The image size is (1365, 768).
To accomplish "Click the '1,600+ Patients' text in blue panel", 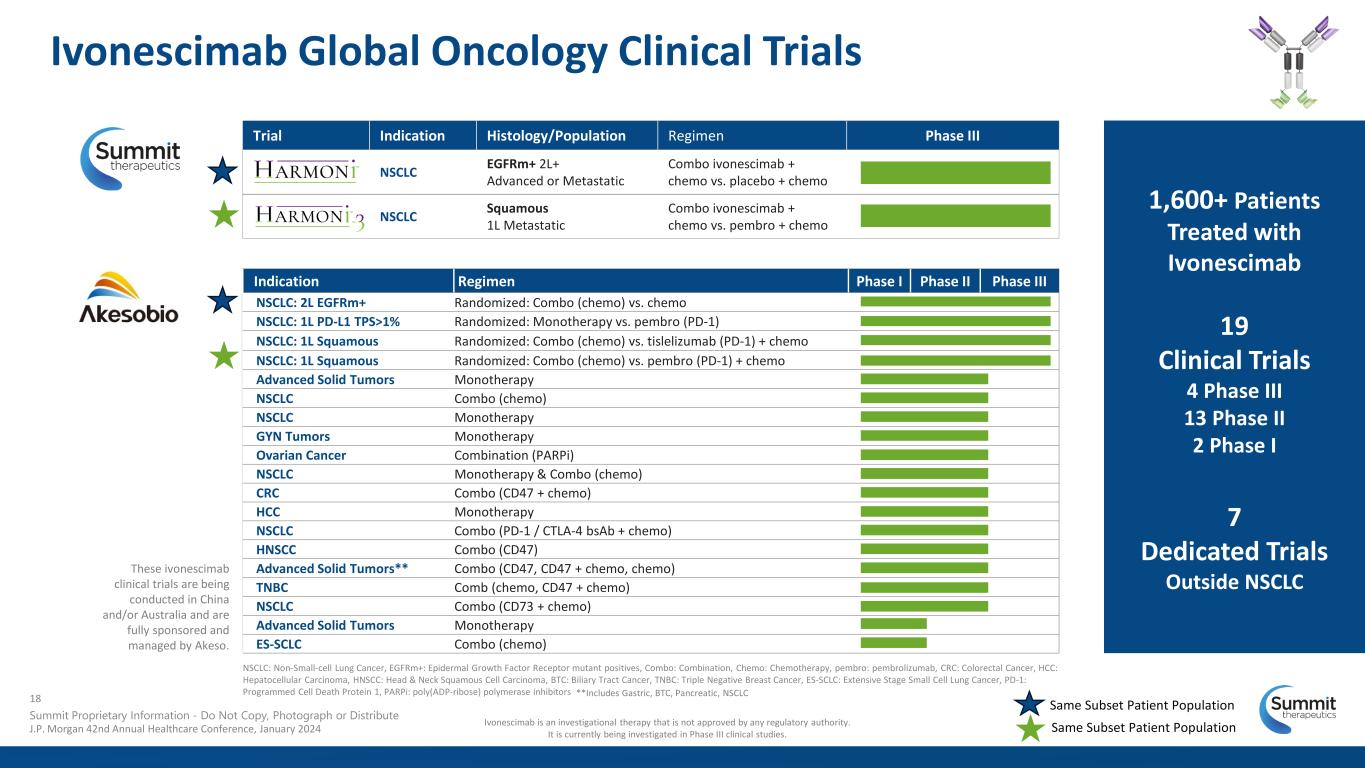I will pyautogui.click(x=1233, y=200).
